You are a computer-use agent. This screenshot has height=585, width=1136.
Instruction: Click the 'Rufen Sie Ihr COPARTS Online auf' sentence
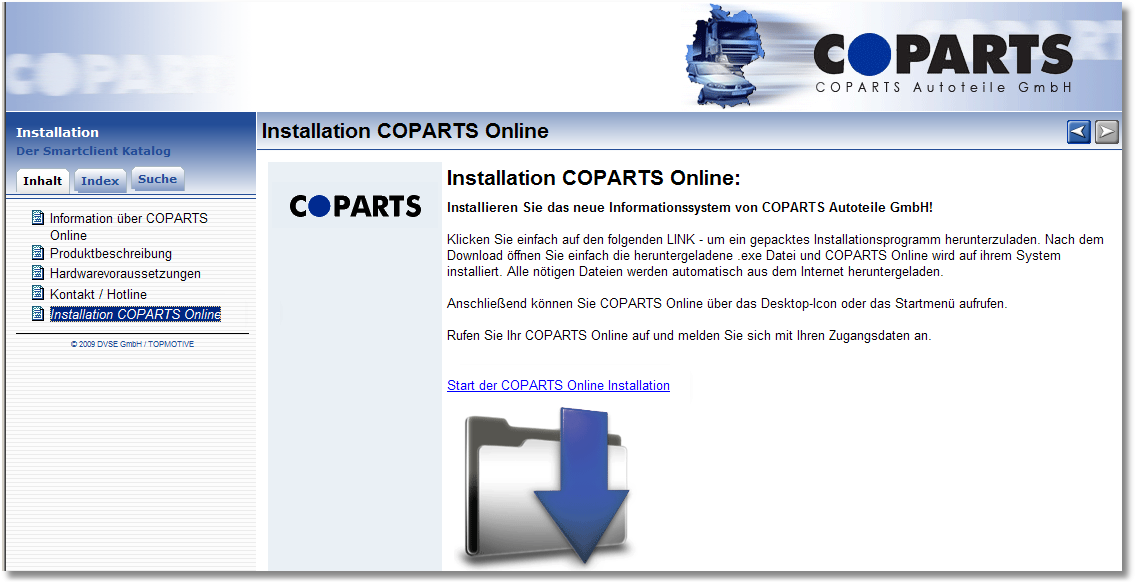689,336
